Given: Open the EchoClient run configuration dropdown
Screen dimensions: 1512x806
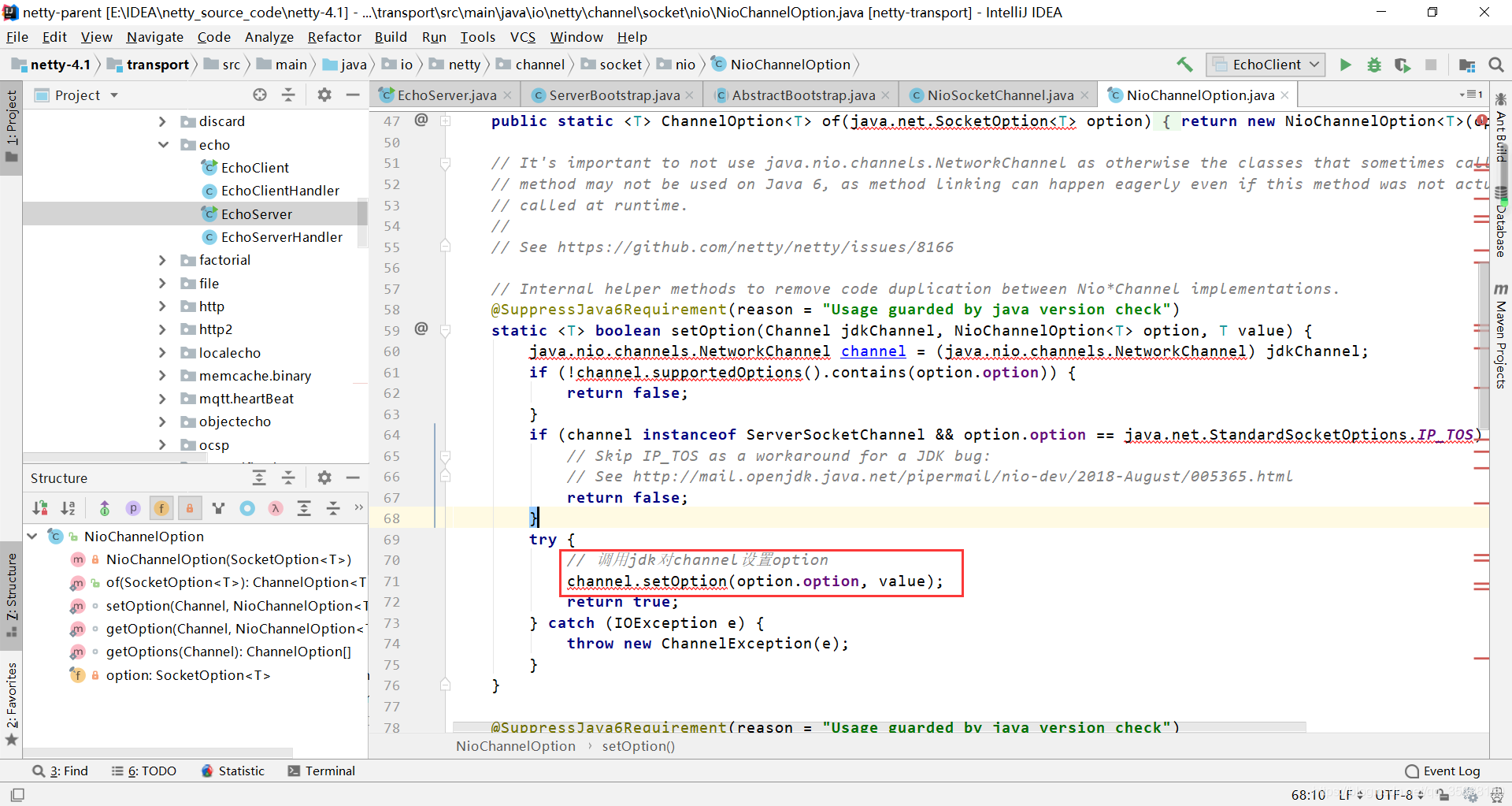Looking at the screenshot, I should pyautogui.click(x=1266, y=65).
